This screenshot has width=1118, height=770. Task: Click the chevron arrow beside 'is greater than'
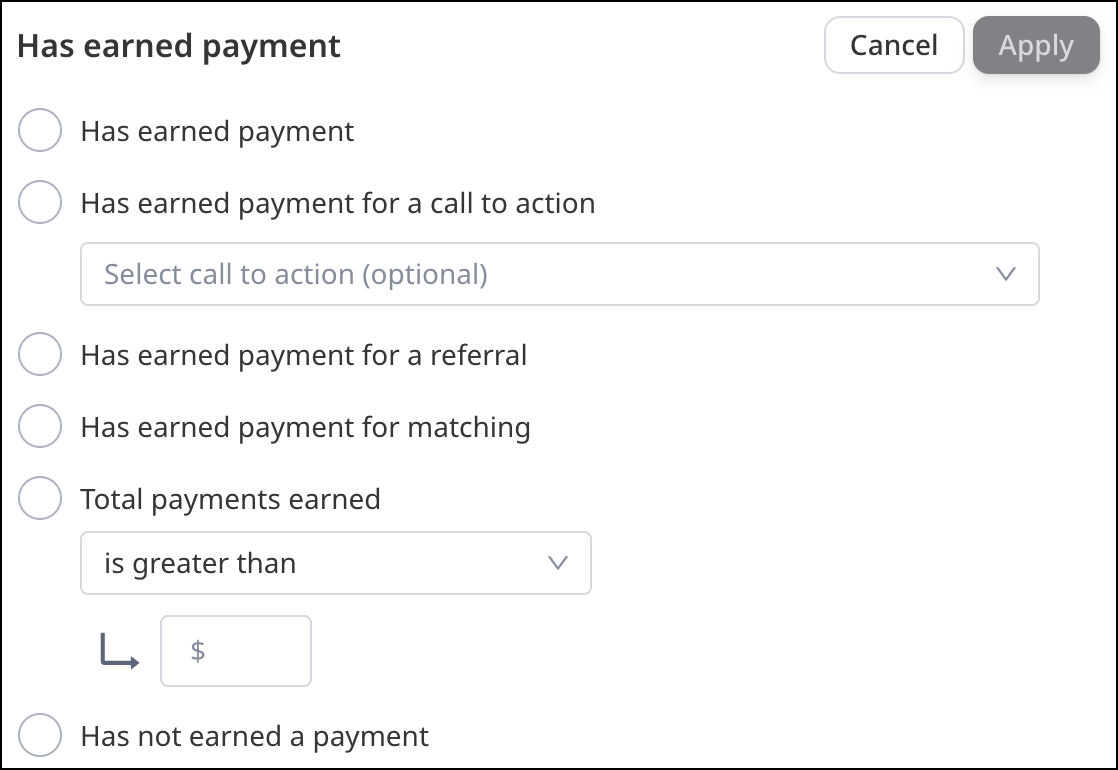click(x=558, y=563)
